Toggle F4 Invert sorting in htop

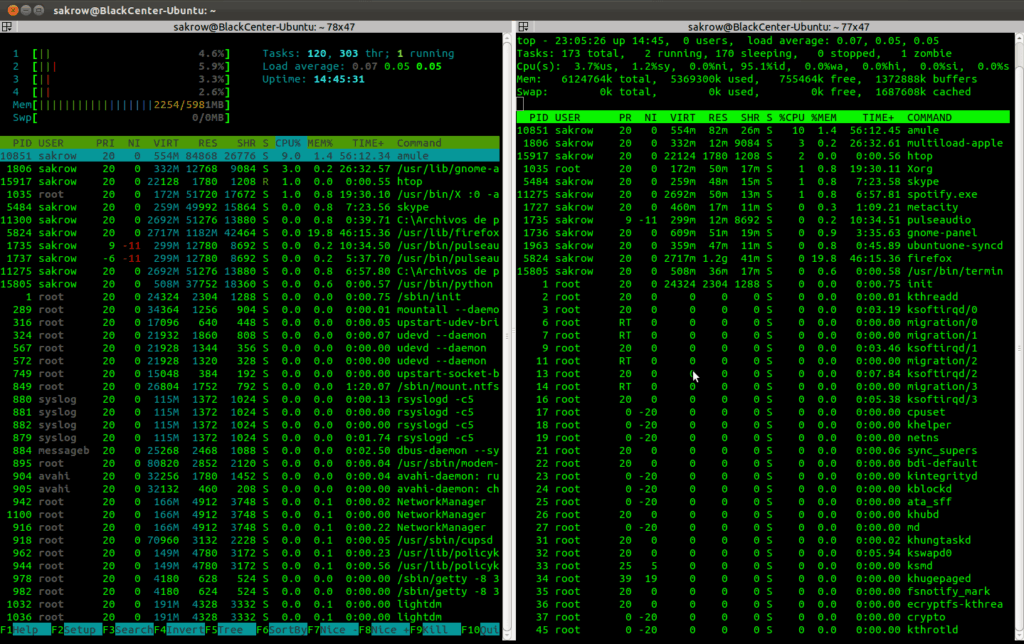point(179,630)
